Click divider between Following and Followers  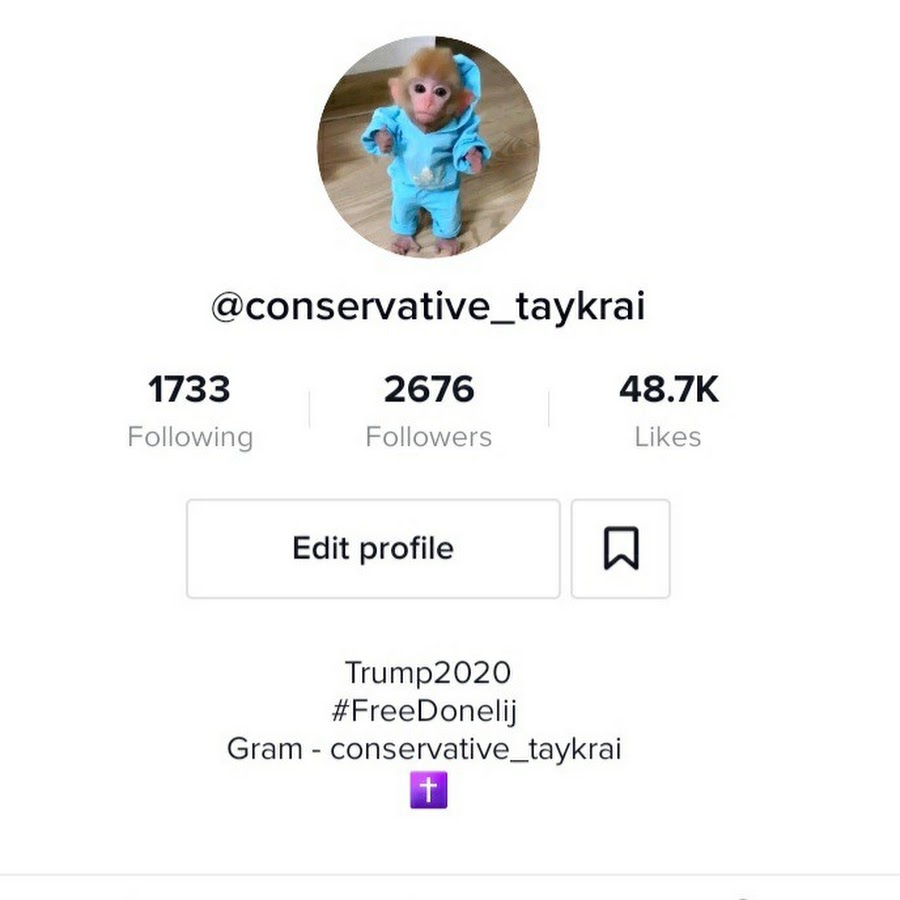309,409
